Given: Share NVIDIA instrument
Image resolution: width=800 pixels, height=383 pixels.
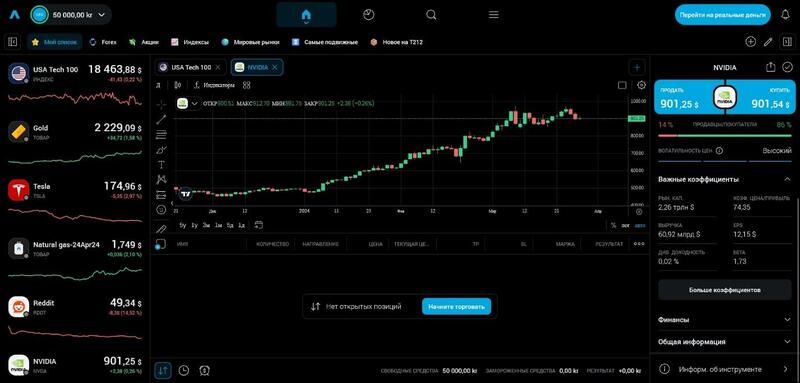Looking at the screenshot, I should click(770, 67).
